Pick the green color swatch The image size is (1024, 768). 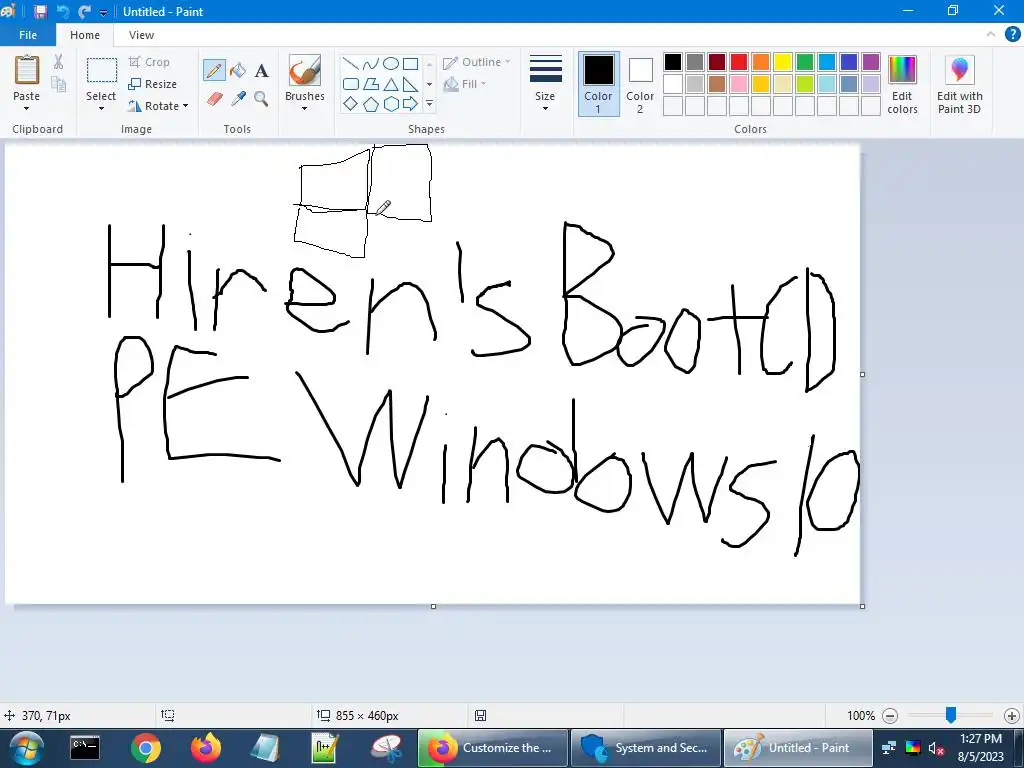click(805, 62)
